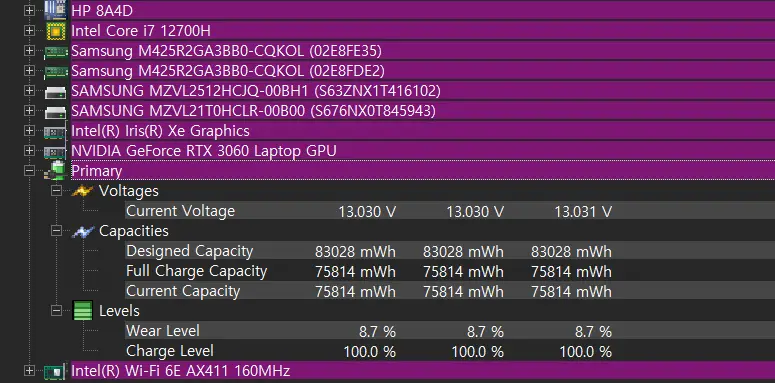Click the 13.031 V voltage value
Screen dimensions: 775x383
[583, 212]
